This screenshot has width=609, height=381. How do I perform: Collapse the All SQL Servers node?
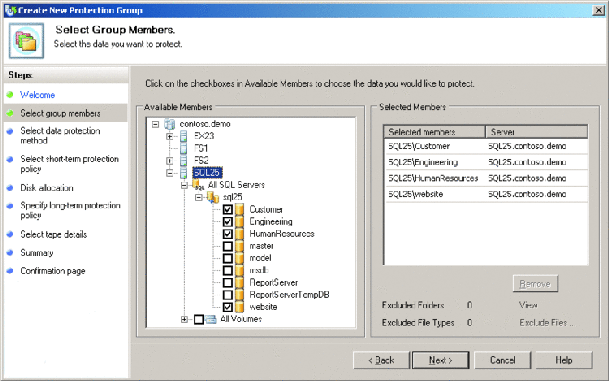coord(184,185)
